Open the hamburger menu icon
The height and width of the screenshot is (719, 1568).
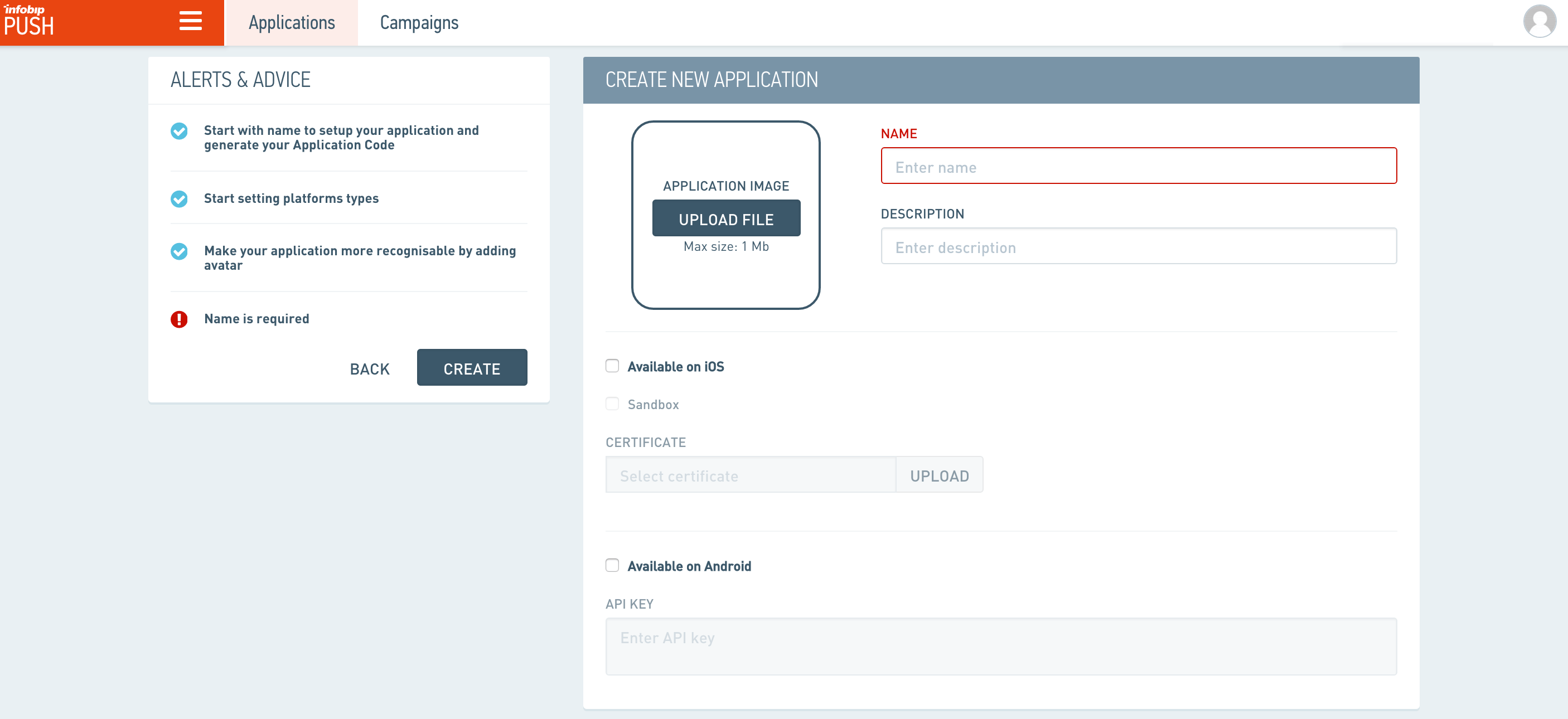pos(190,22)
